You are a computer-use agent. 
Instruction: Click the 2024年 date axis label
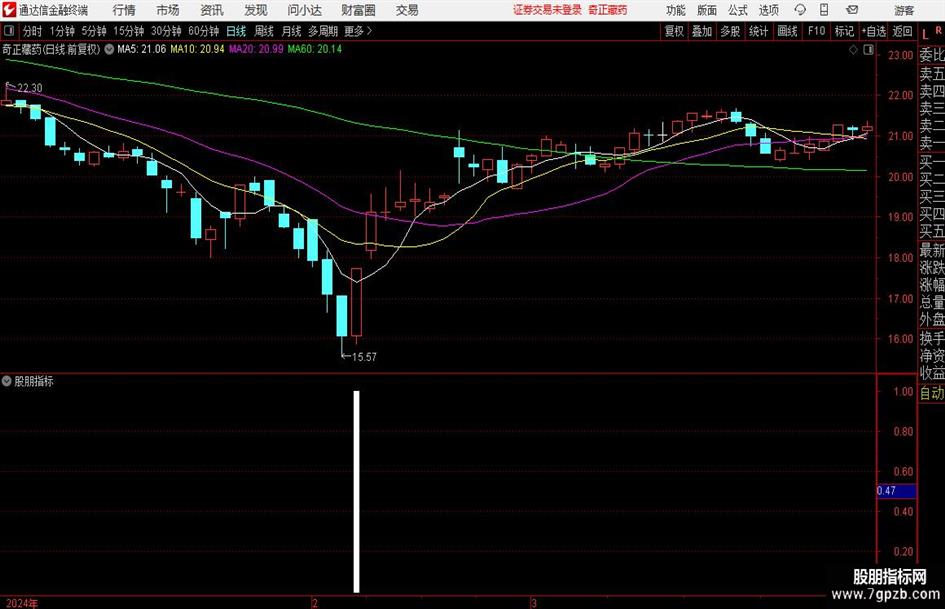coord(22,603)
